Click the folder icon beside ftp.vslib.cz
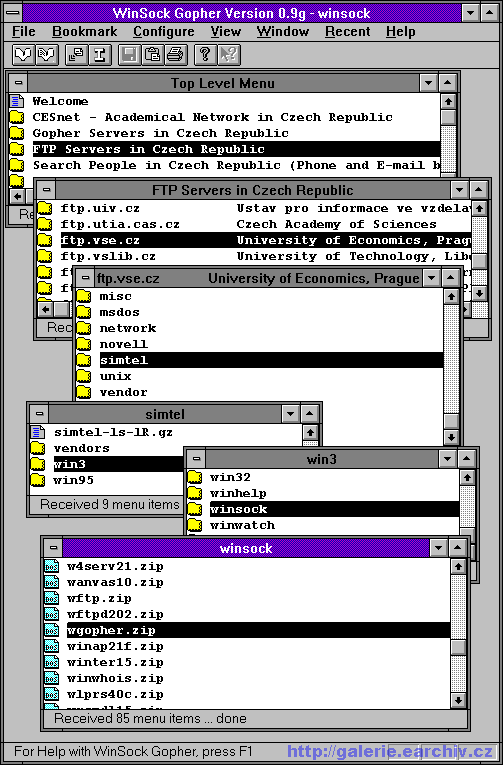The width and height of the screenshot is (503, 765). pyautogui.click(x=45, y=257)
